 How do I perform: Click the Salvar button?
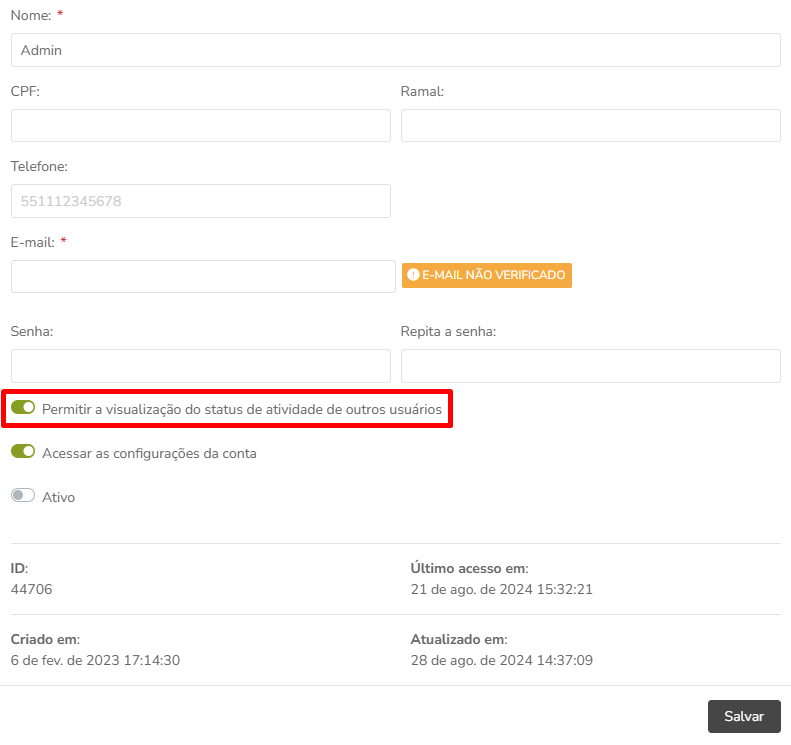coord(744,716)
